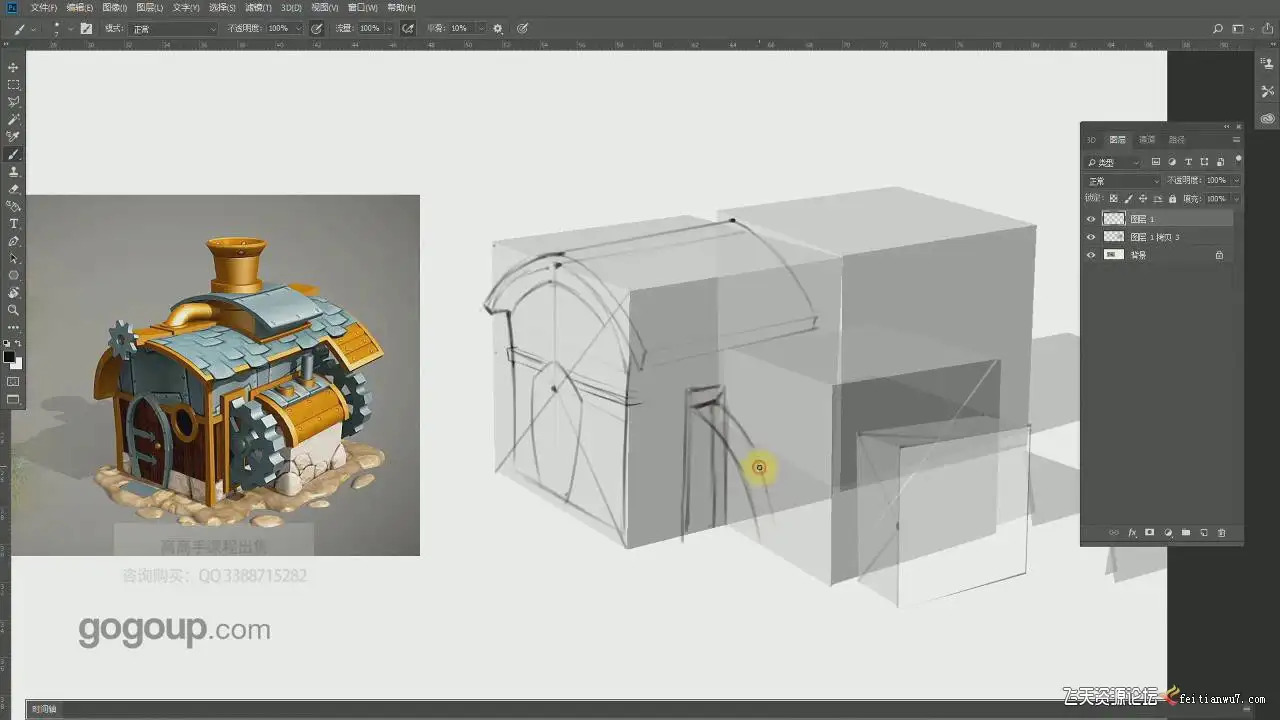Viewport: 1280px width, 720px height.
Task: Select the Move tool
Action: 14,67
